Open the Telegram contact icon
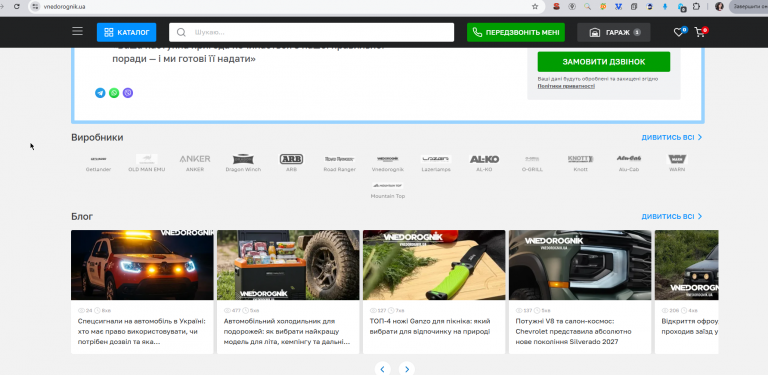768x375 pixels. [100, 93]
